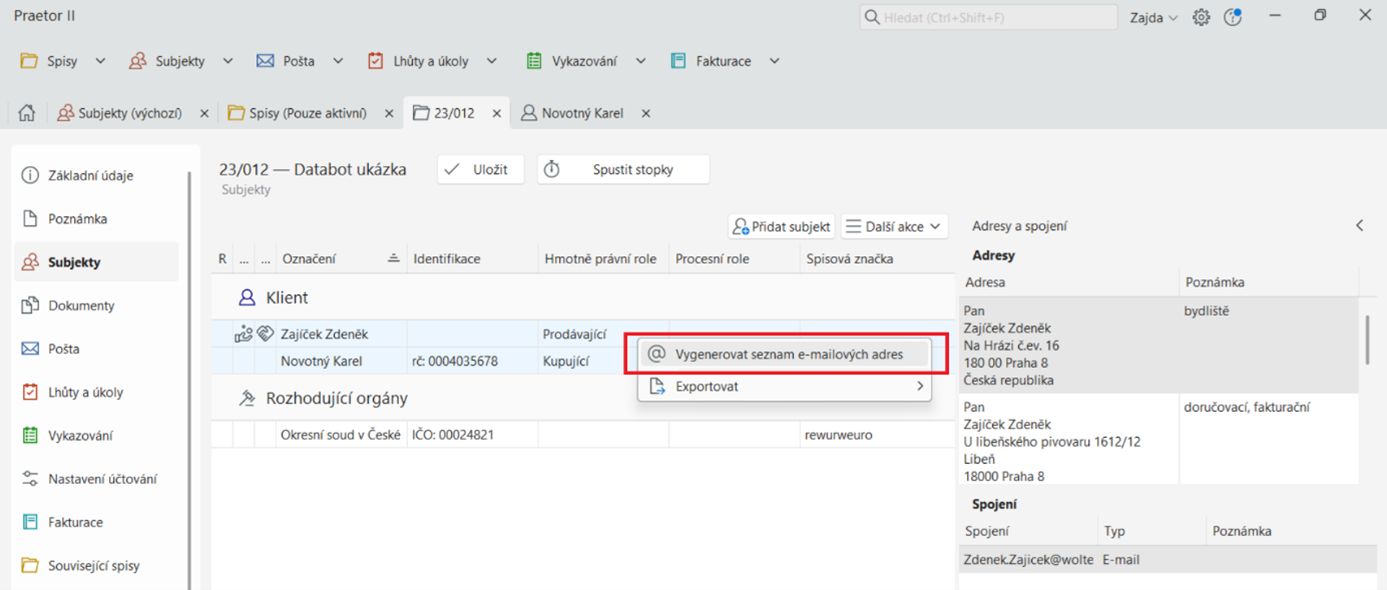The image size is (1387, 590).
Task: Expand the Spisy toolbar dropdown arrow
Action: click(100, 61)
